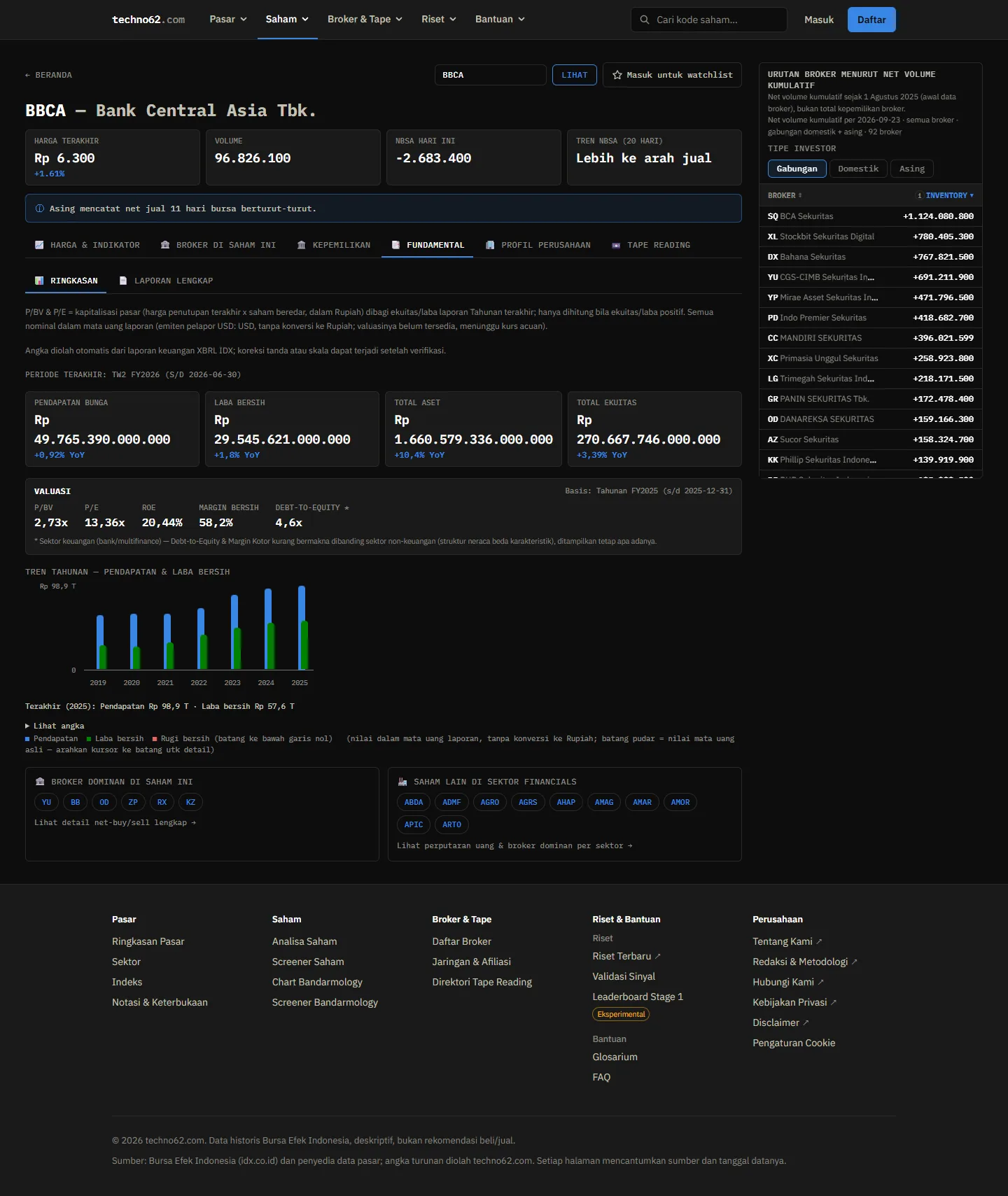Click the Tape Reading tape icon
Viewport: 1008px width, 1196px height.
pos(616,245)
